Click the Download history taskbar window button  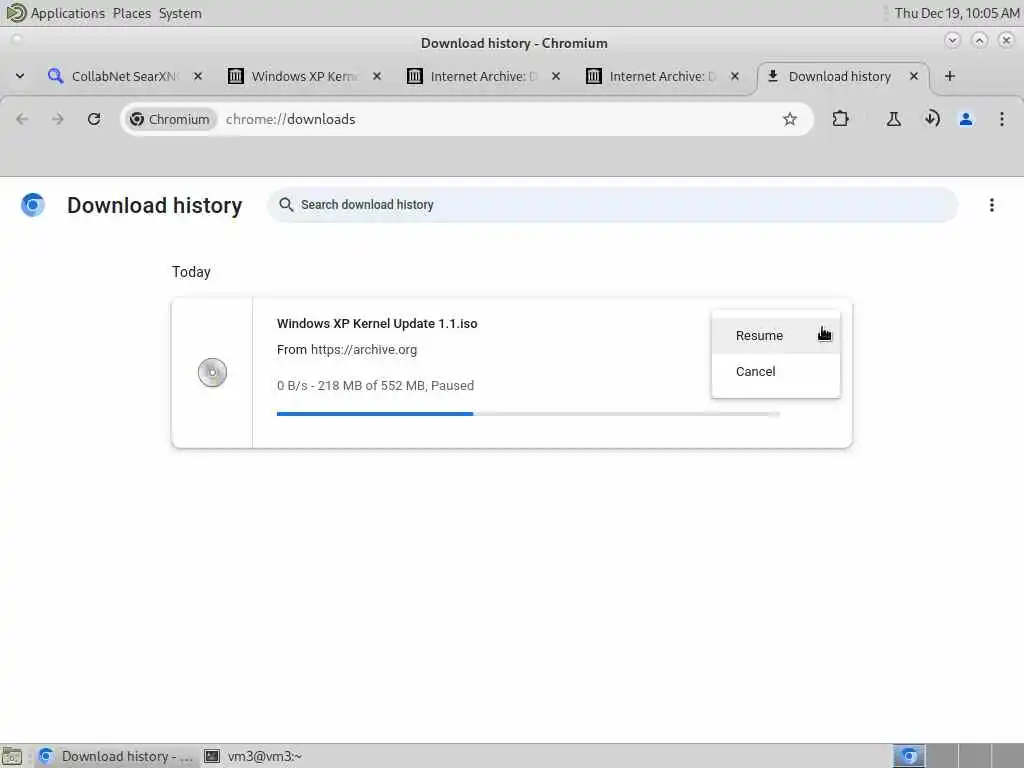click(116, 756)
